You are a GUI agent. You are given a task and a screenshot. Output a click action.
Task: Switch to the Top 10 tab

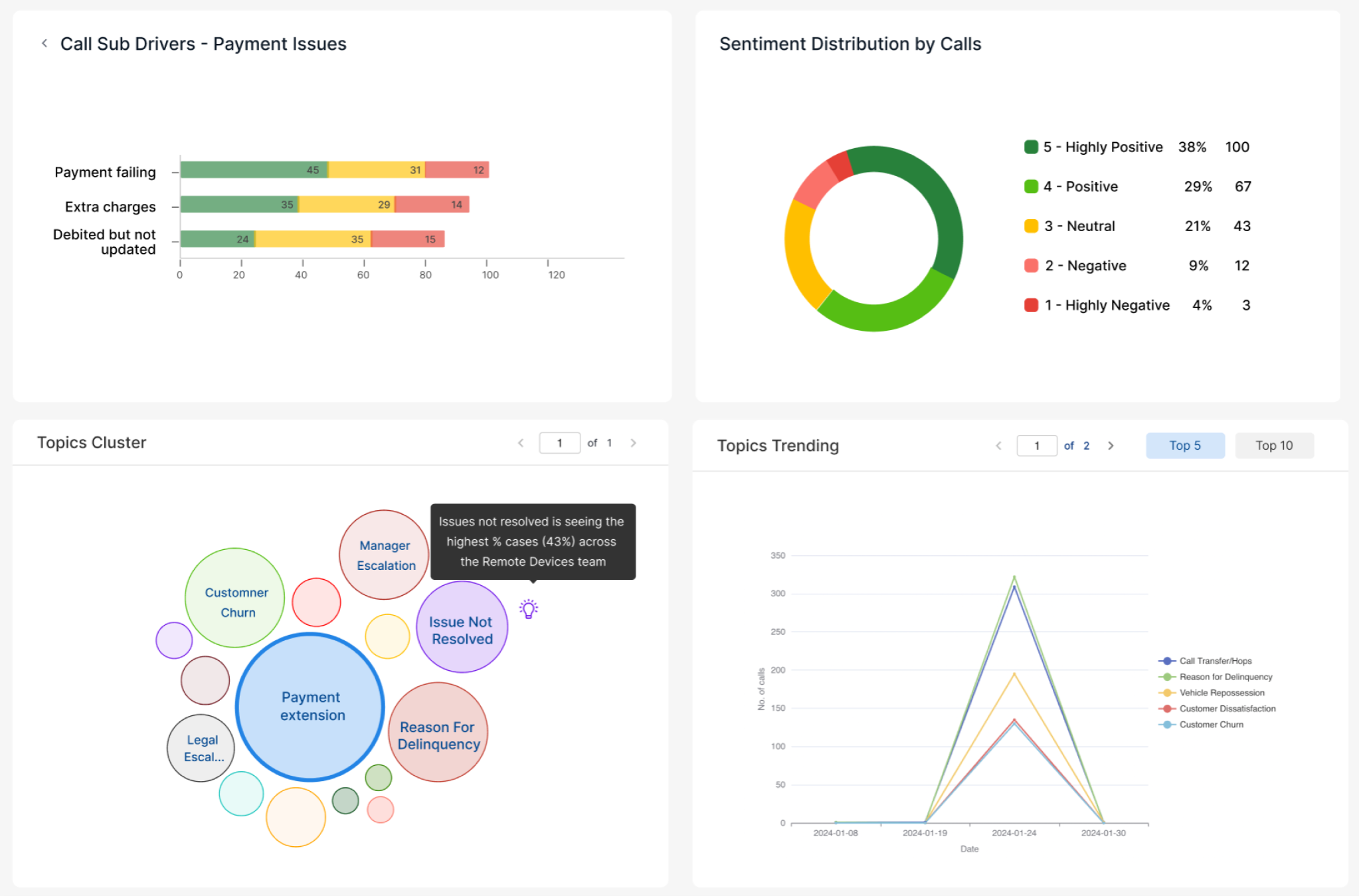(1274, 446)
